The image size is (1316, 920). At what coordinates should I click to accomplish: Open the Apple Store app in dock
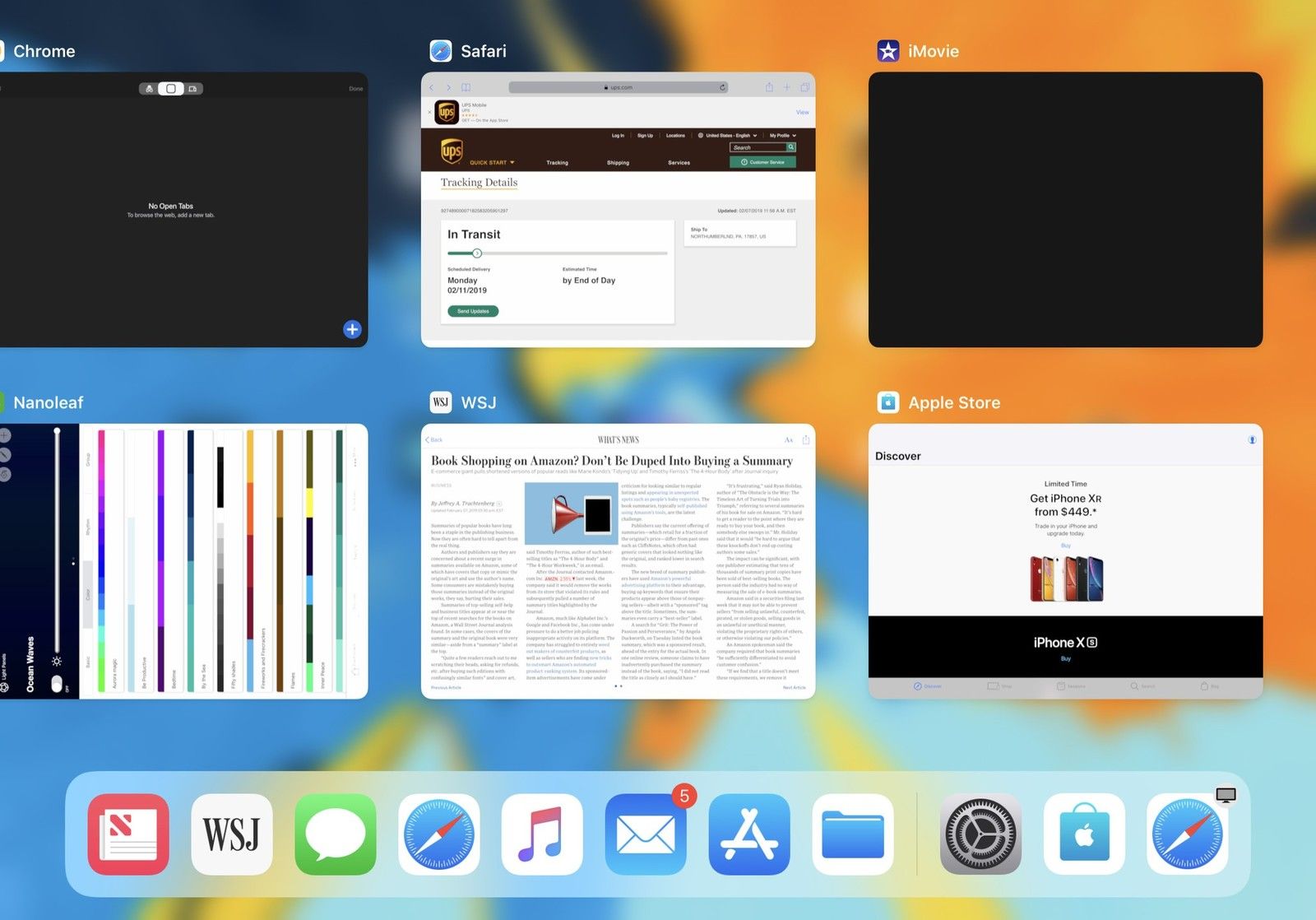[x=1084, y=834]
